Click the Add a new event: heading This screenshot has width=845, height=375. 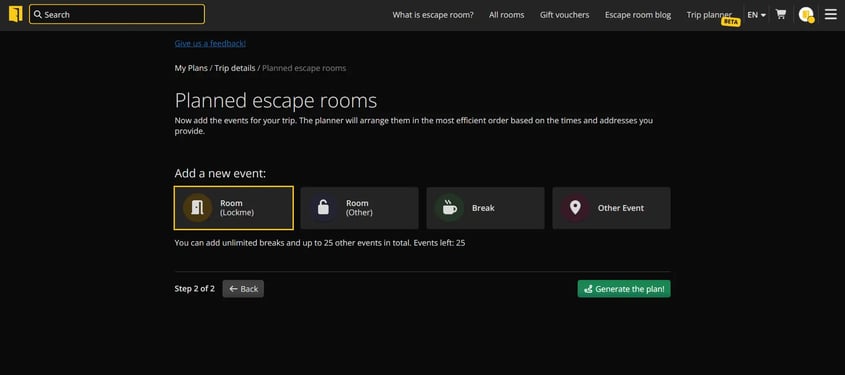220,173
